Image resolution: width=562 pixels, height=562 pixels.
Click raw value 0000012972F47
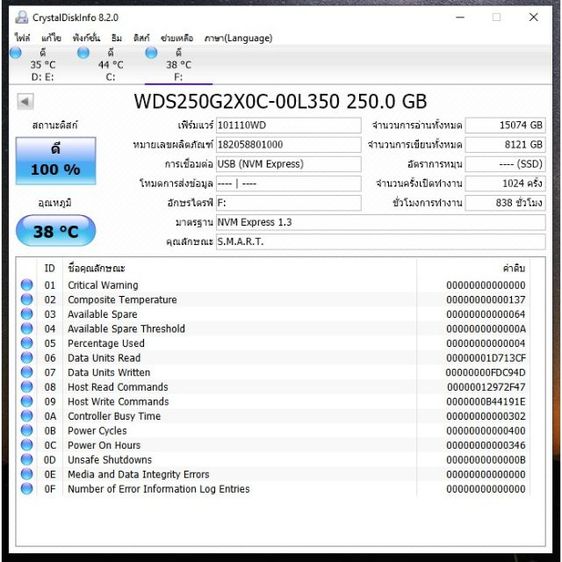[x=486, y=387]
